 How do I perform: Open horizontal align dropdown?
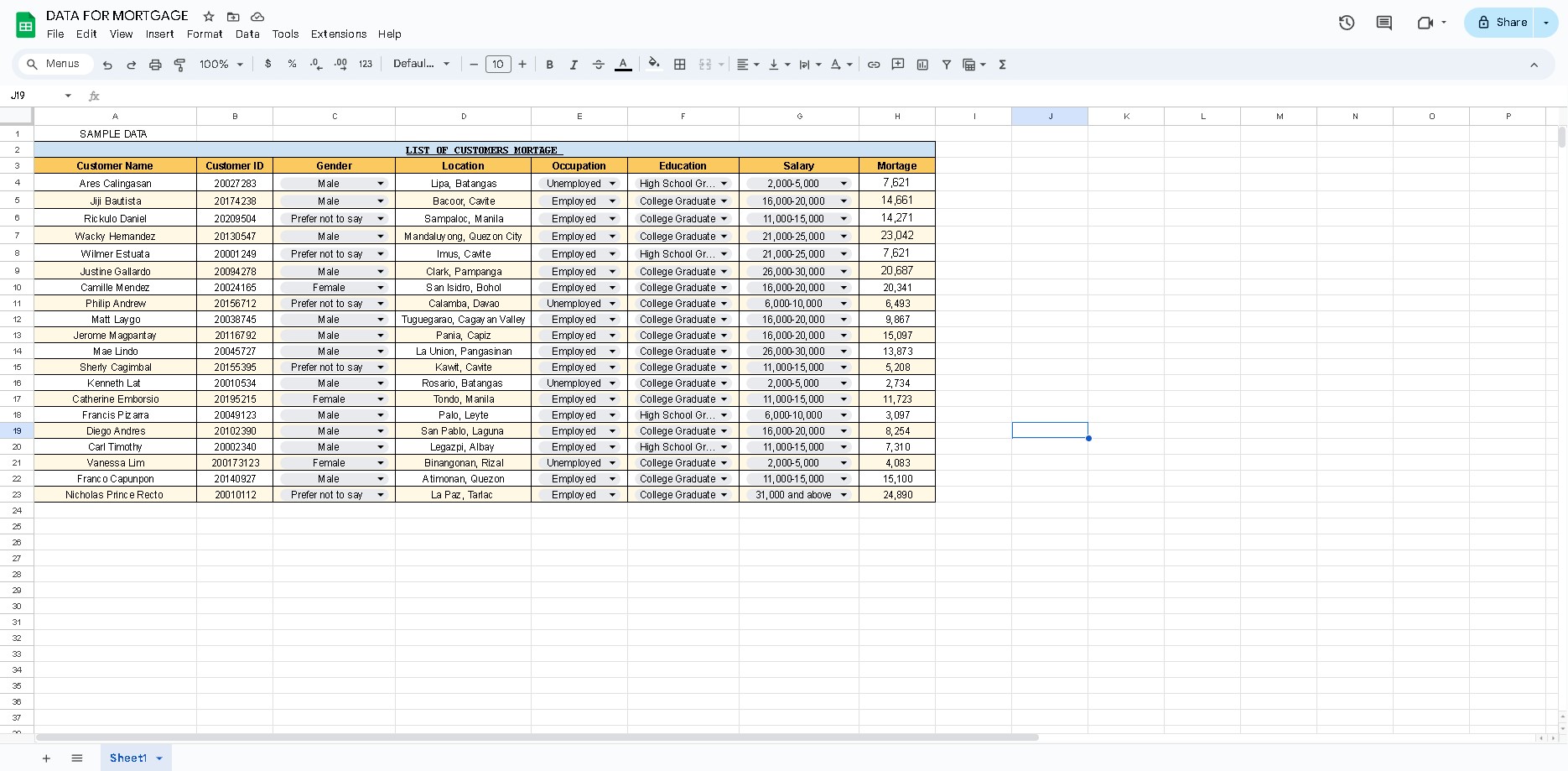tap(748, 65)
